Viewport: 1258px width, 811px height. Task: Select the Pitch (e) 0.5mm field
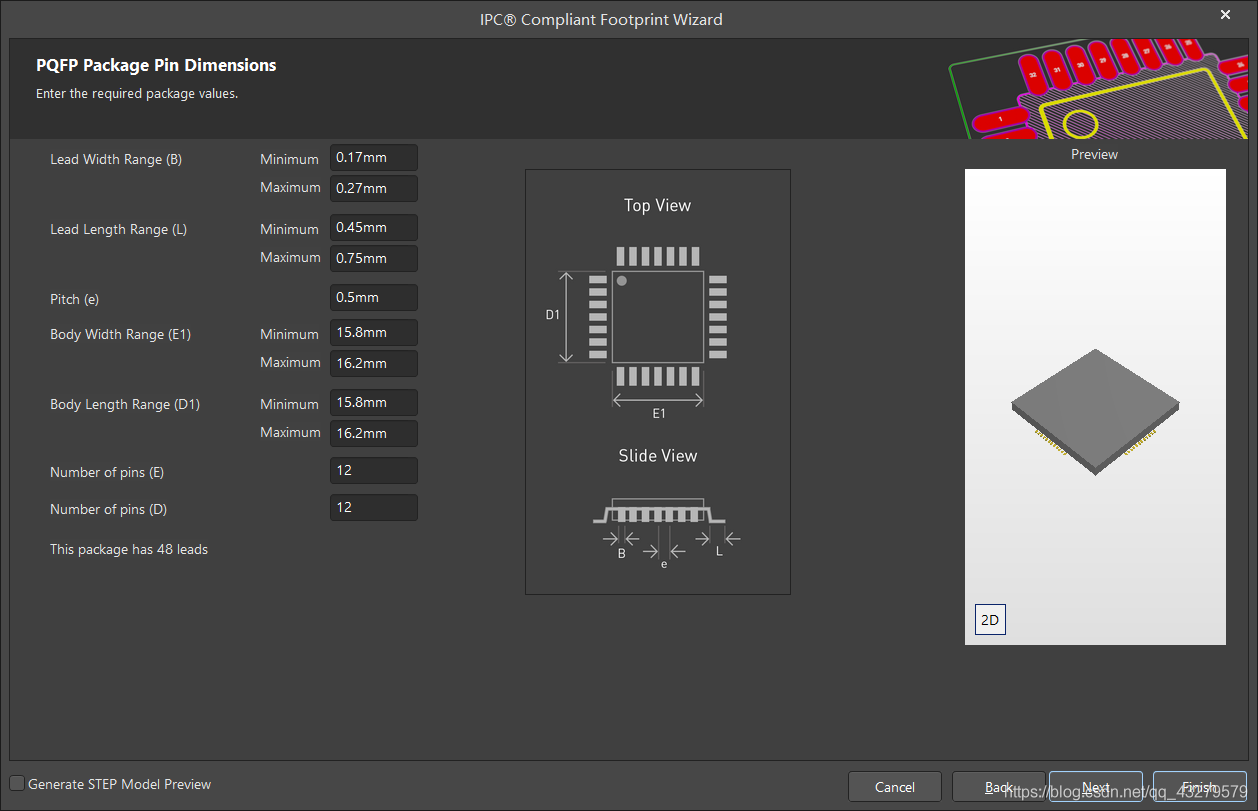(374, 298)
